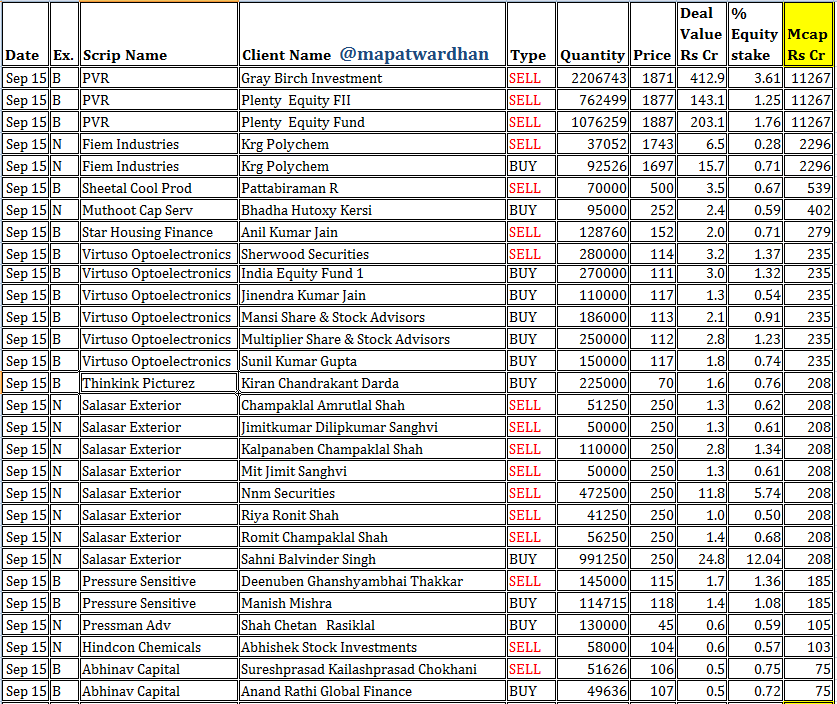Click quantity cell 2206743
837x704 pixels.
[x=593, y=78]
